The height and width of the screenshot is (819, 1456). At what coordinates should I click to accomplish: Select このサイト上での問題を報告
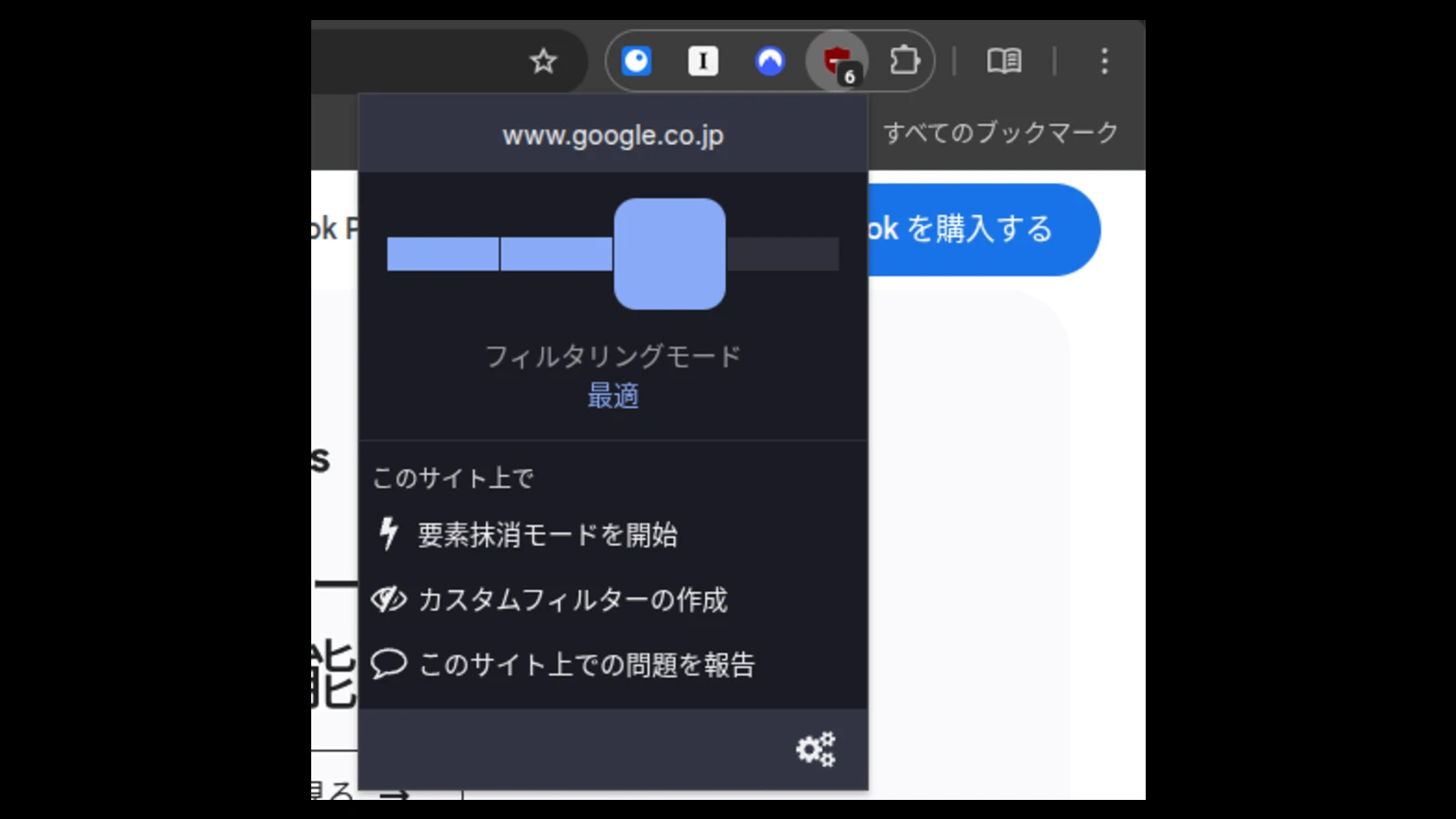coord(586,664)
